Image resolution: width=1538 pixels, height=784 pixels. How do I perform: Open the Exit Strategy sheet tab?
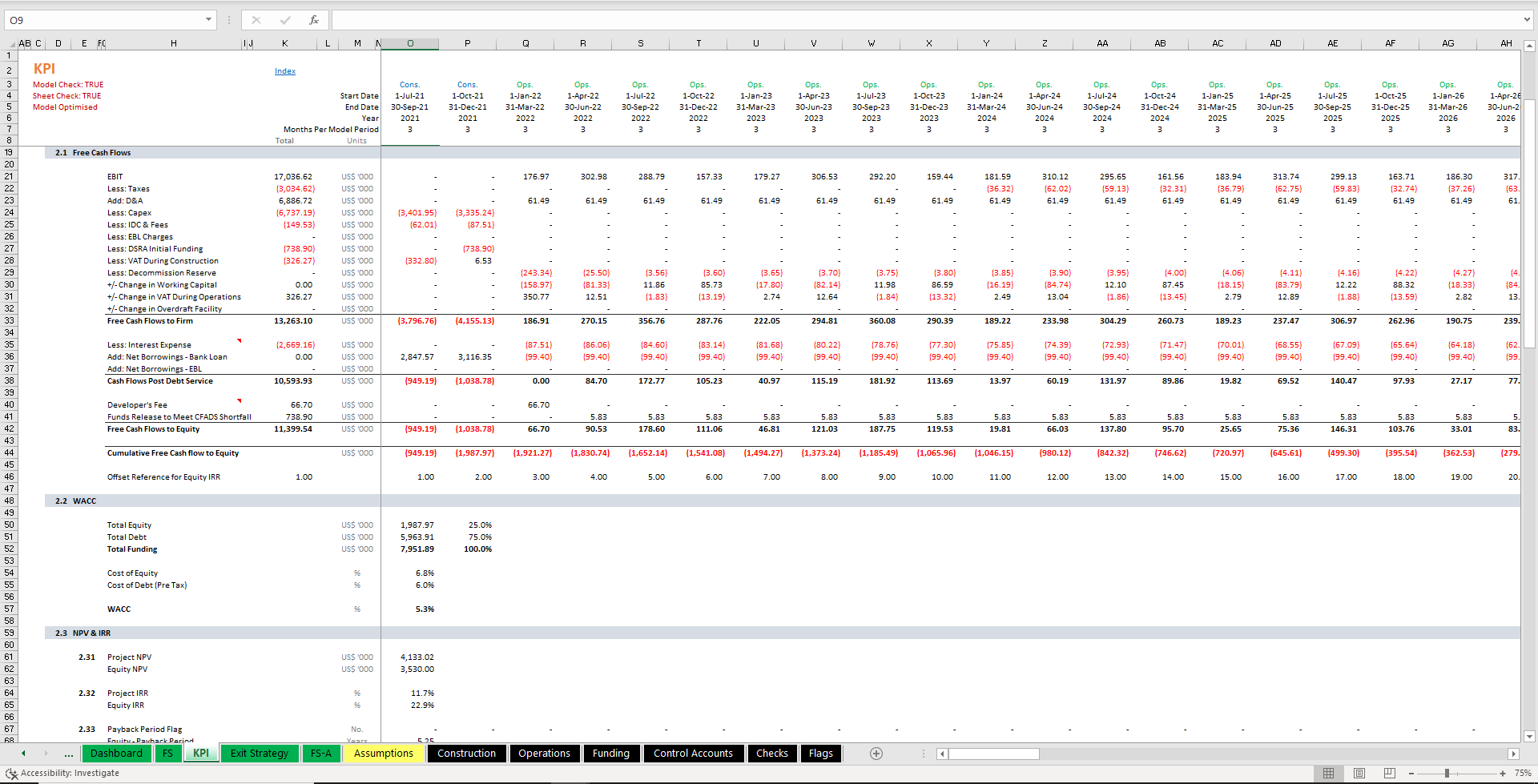pos(260,754)
